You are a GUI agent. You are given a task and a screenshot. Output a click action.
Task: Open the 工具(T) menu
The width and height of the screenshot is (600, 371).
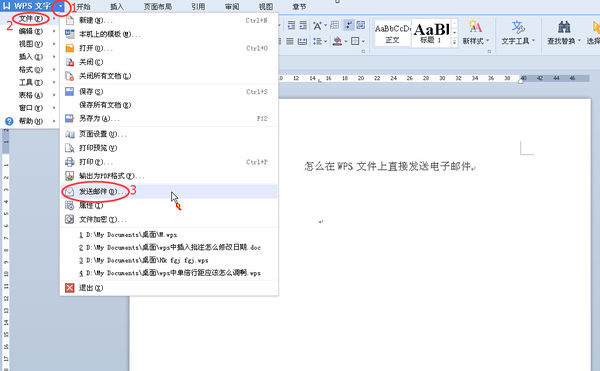pyautogui.click(x=30, y=83)
